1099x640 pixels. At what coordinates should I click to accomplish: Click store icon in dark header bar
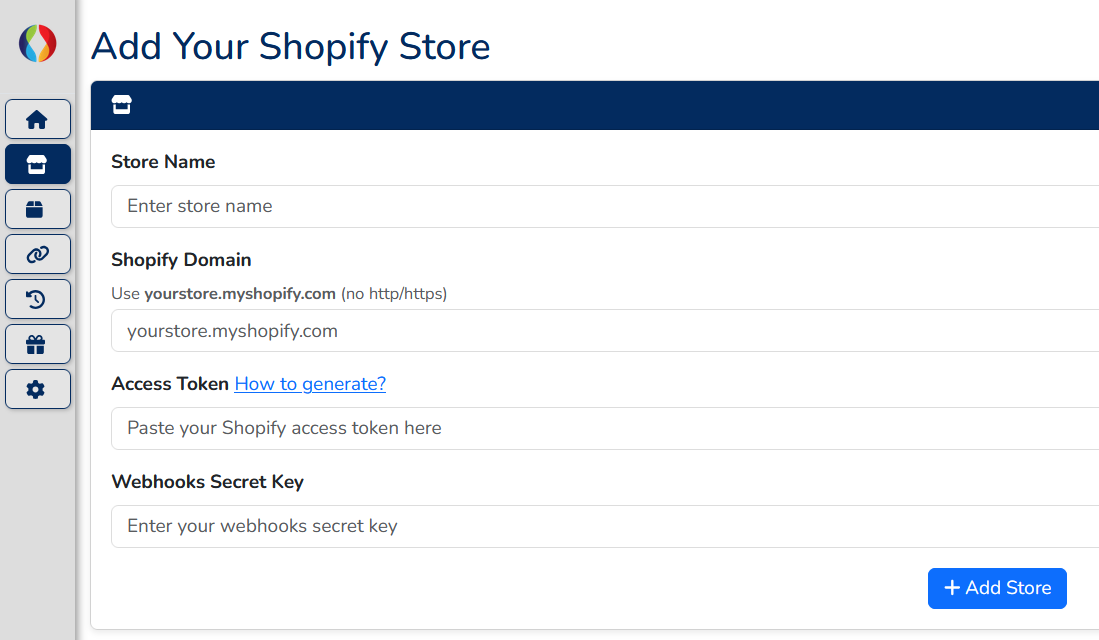click(121, 105)
